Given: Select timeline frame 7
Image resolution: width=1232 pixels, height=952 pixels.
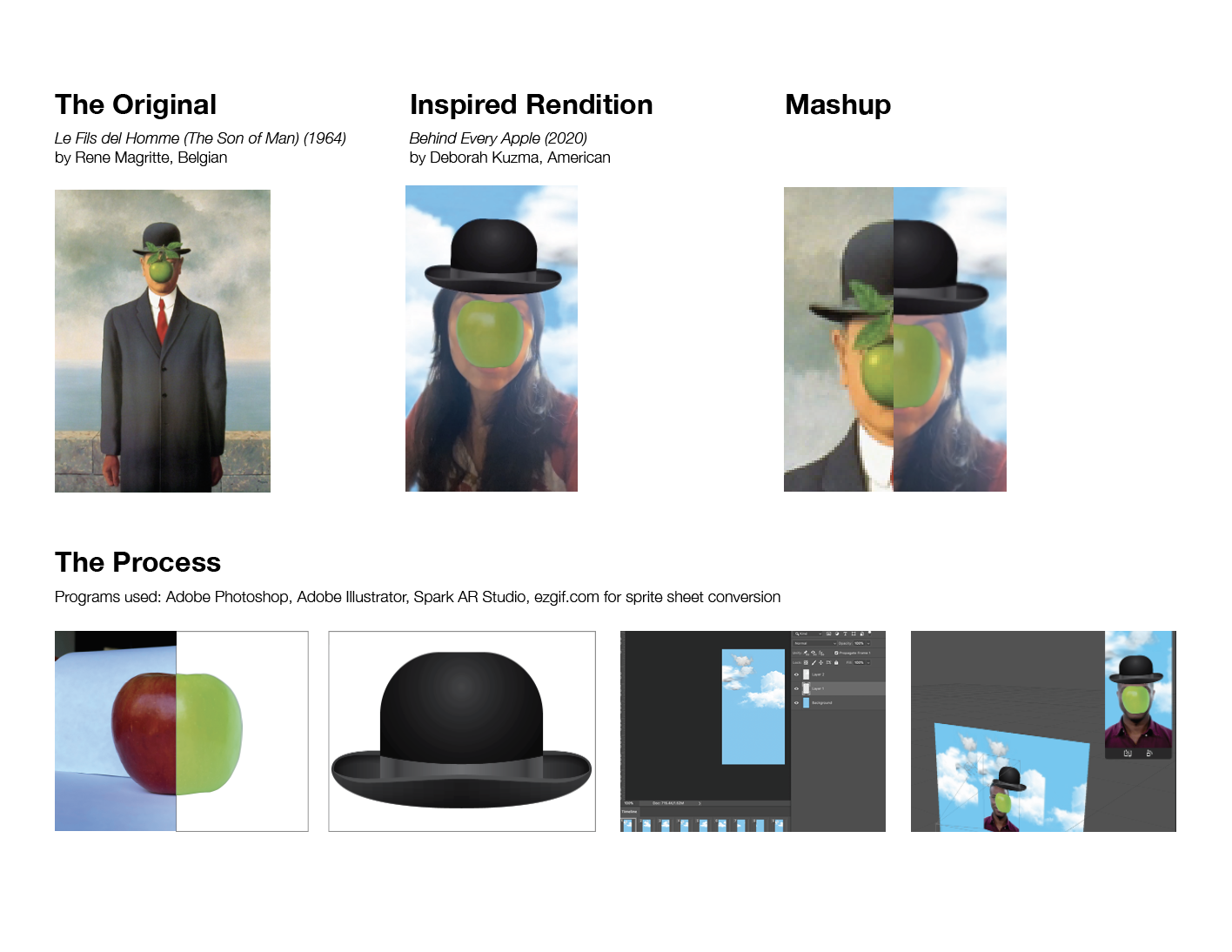Looking at the screenshot, I should click(741, 825).
